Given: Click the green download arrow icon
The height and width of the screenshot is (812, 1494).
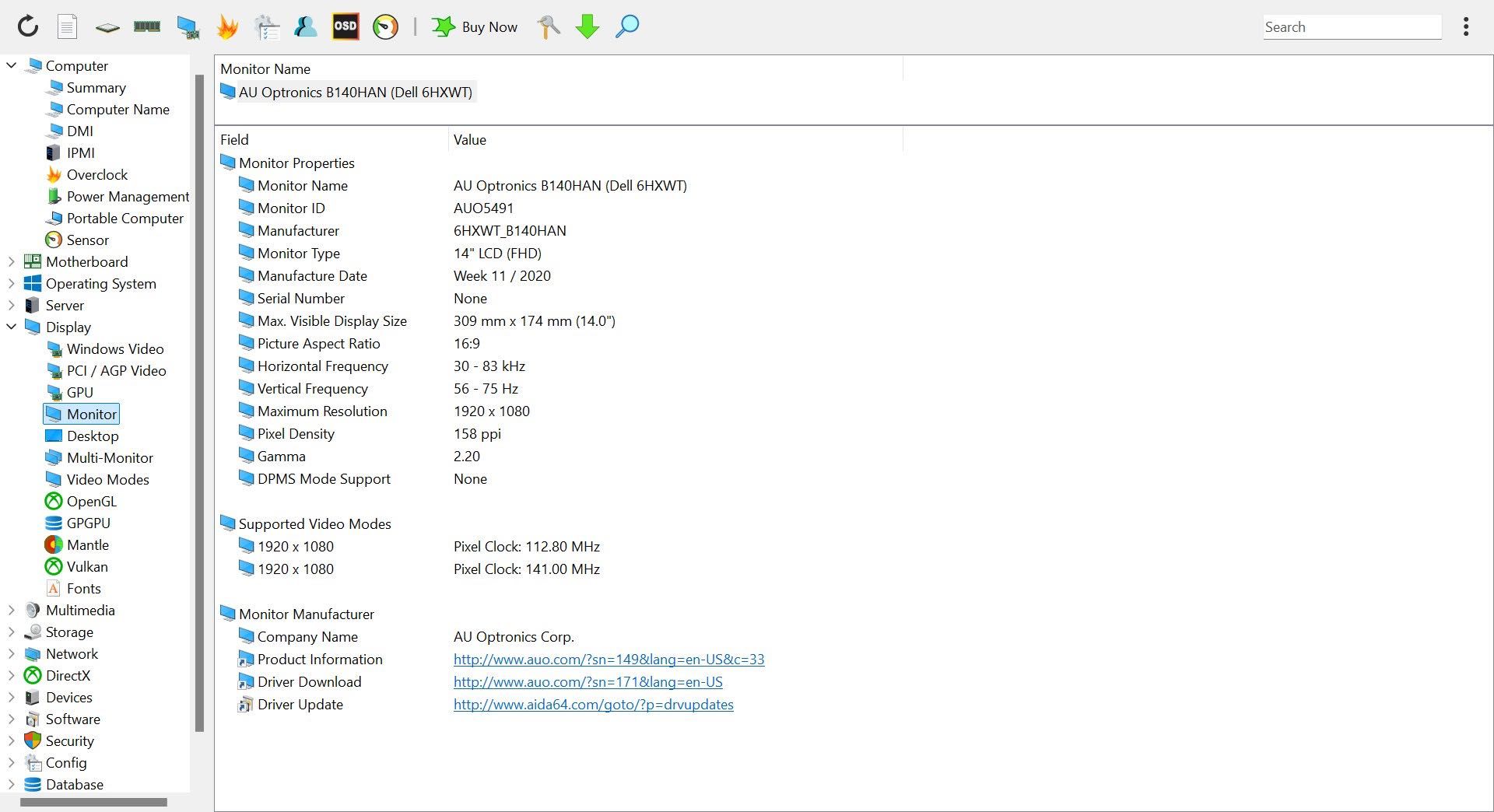Looking at the screenshot, I should pyautogui.click(x=587, y=26).
